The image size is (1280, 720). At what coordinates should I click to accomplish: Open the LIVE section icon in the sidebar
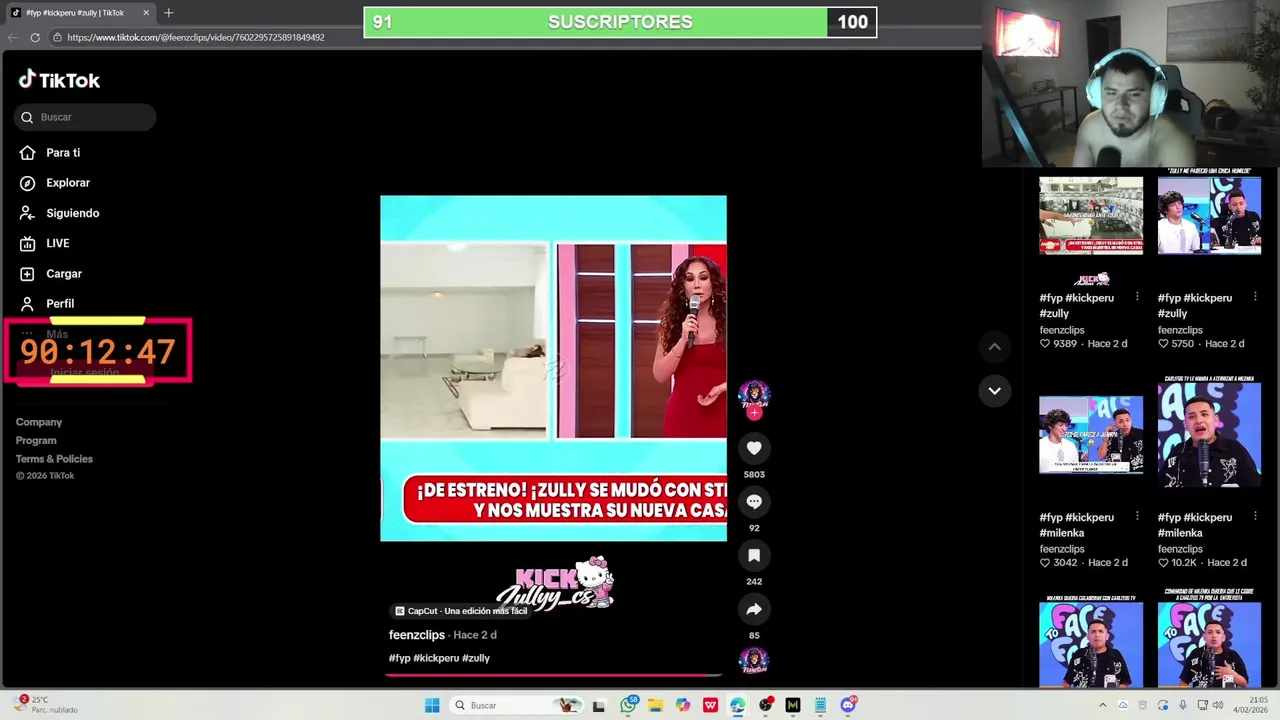[x=27, y=243]
